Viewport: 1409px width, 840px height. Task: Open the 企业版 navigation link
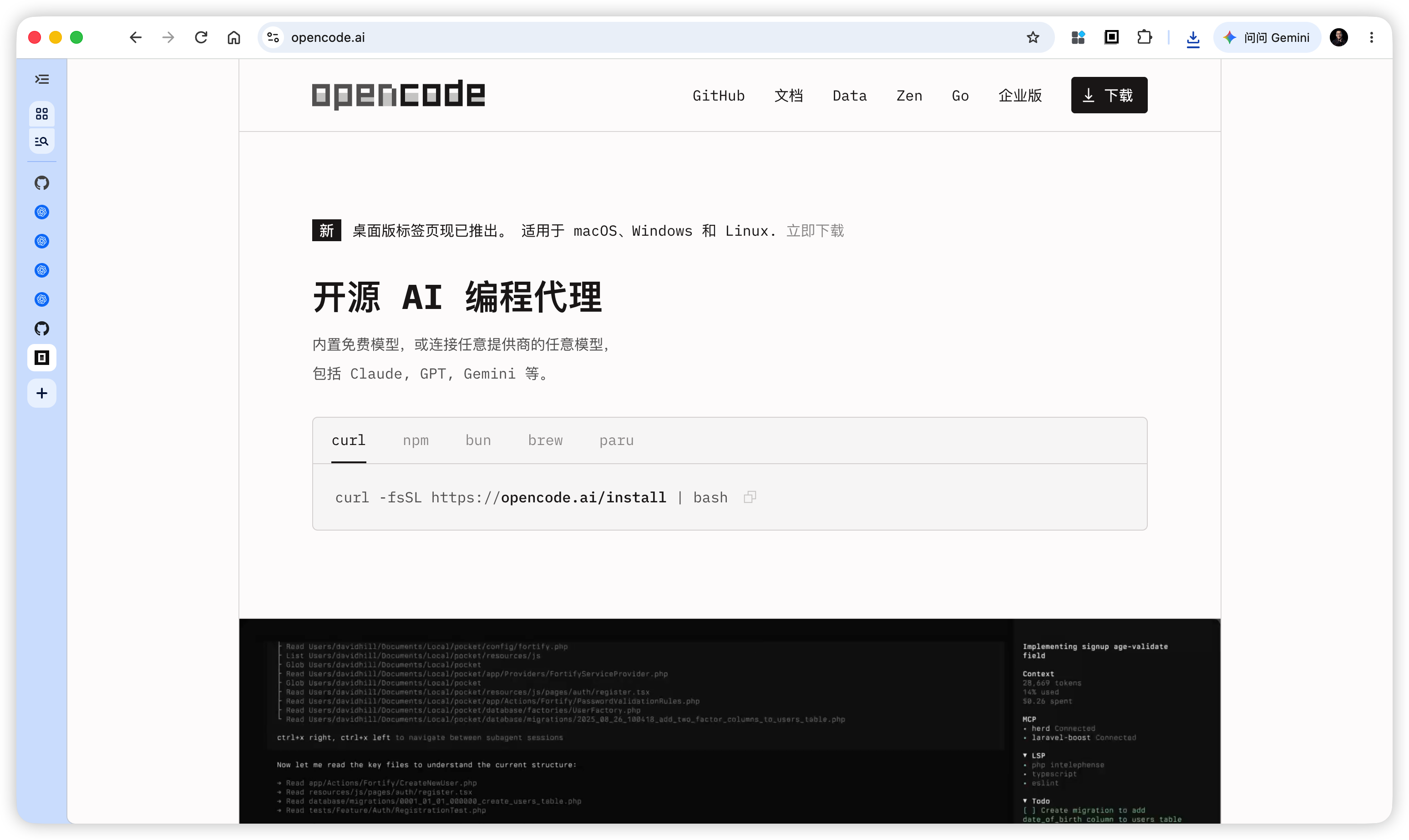pyautogui.click(x=1020, y=96)
